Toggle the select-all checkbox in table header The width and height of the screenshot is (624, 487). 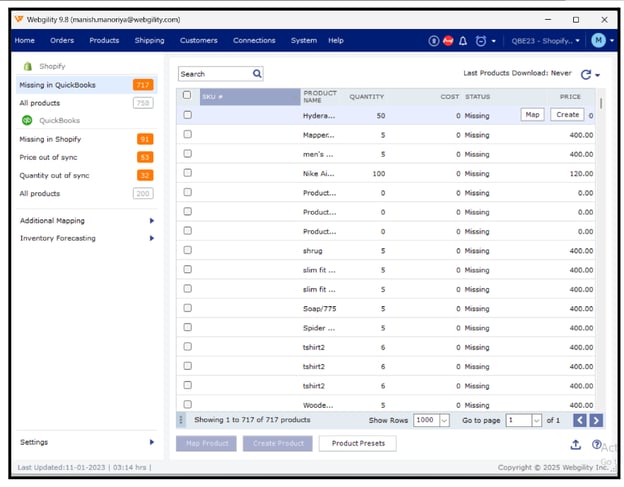pyautogui.click(x=187, y=96)
